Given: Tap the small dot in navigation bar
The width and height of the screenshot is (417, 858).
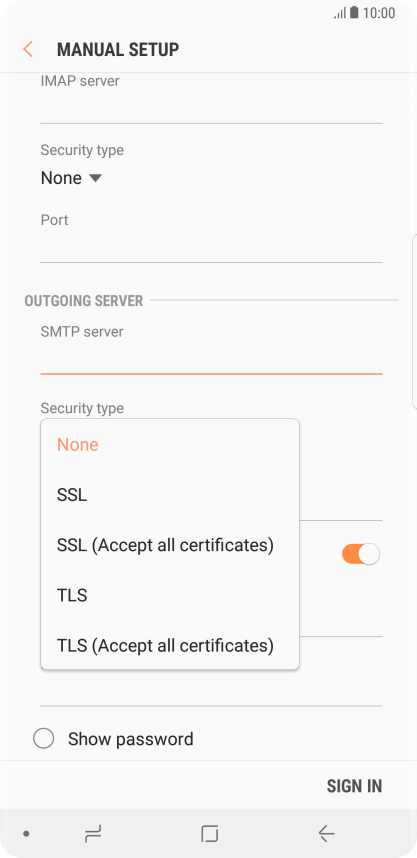Looking at the screenshot, I should (26, 834).
